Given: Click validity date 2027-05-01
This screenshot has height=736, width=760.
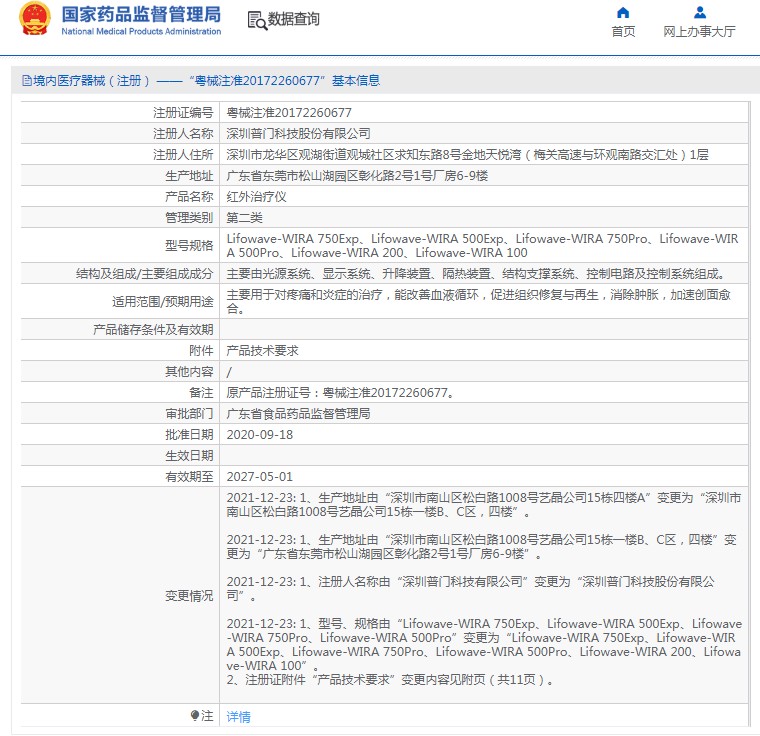Looking at the screenshot, I should pos(260,477).
